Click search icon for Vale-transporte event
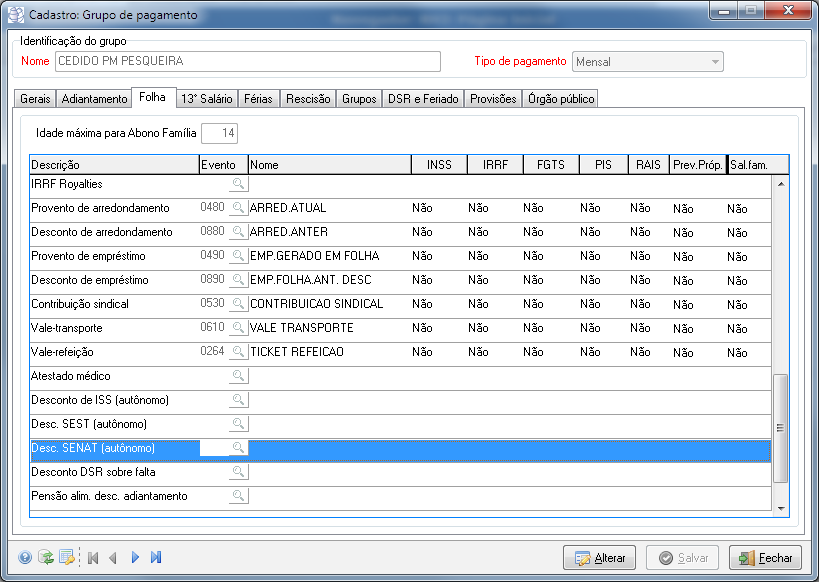Image resolution: width=819 pixels, height=582 pixels. [x=238, y=328]
